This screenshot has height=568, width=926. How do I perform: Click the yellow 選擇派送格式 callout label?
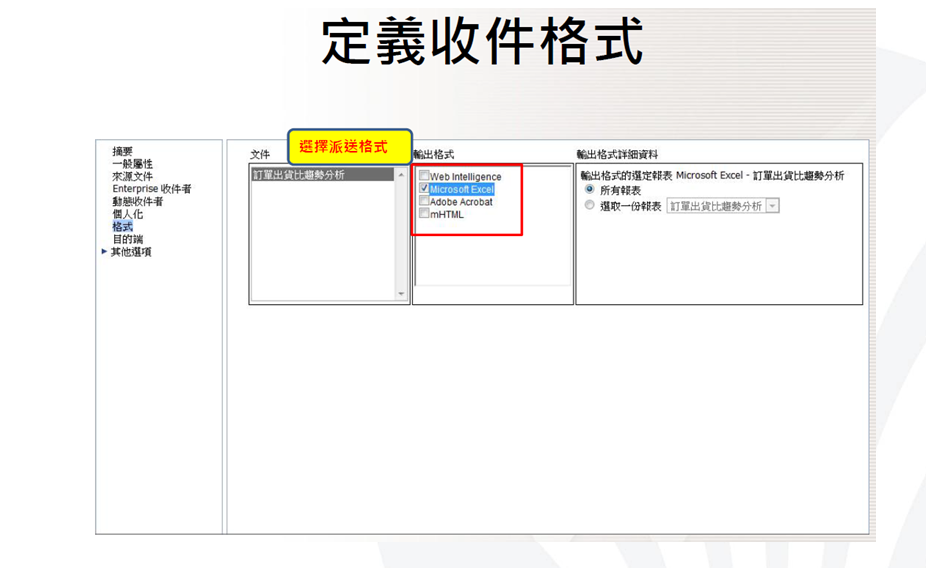(x=350, y=147)
